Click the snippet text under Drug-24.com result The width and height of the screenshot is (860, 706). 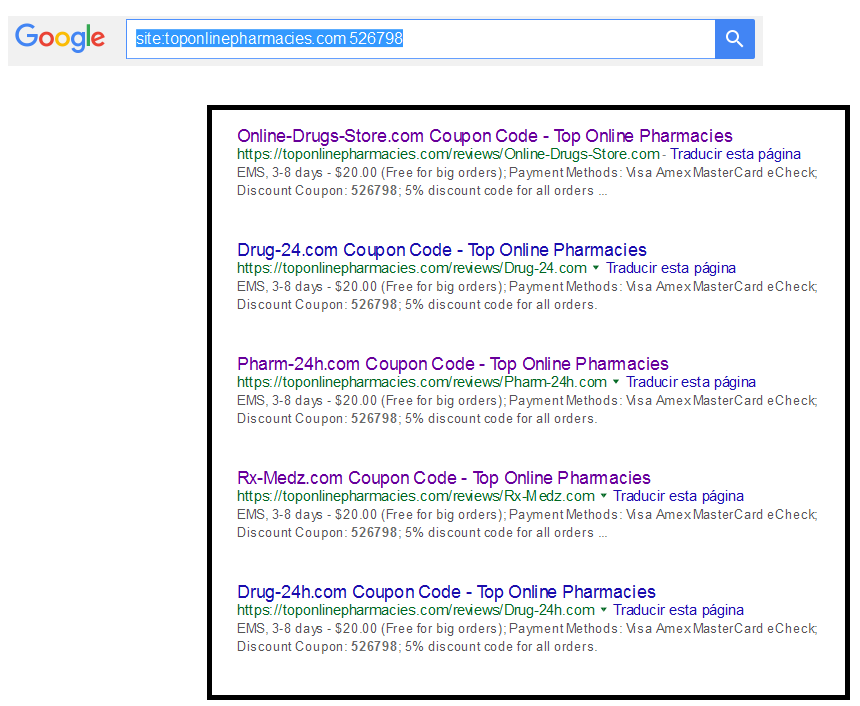click(527, 296)
